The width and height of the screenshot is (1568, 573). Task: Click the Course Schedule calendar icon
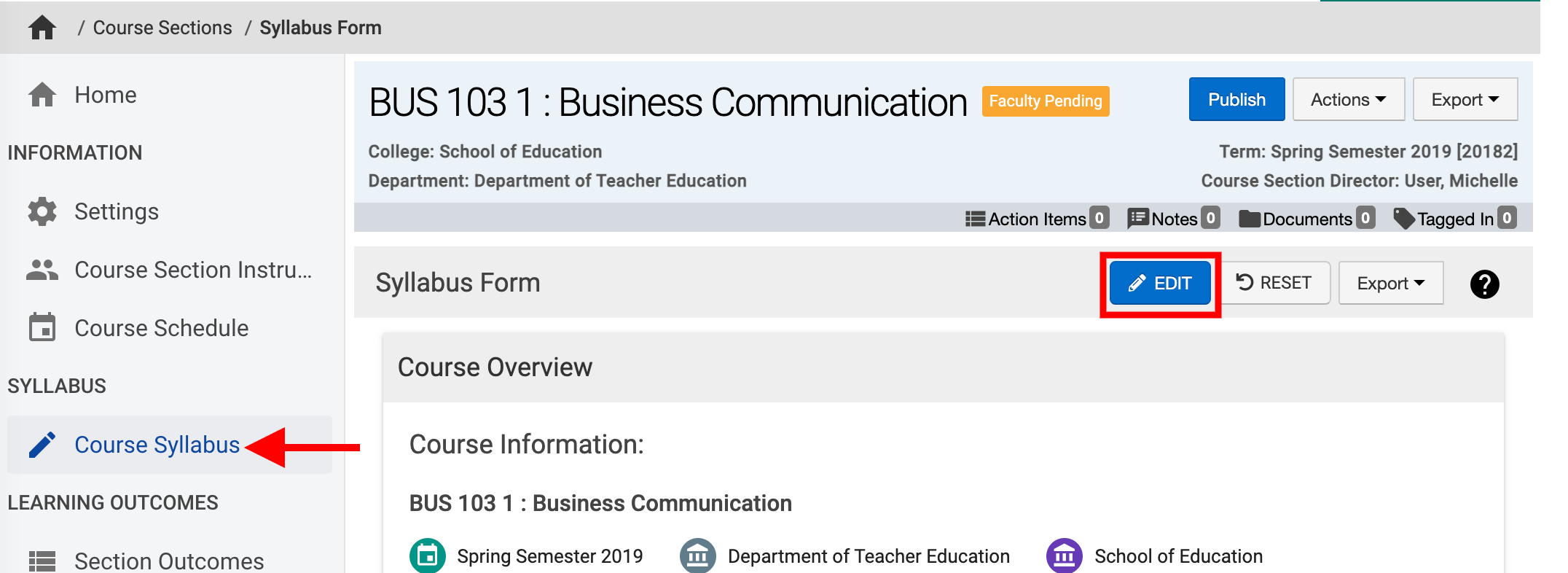[x=42, y=328]
